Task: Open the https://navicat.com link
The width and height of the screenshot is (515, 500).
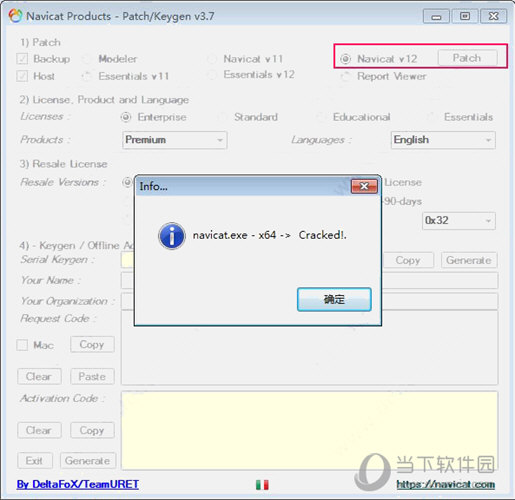Action: (x=446, y=484)
